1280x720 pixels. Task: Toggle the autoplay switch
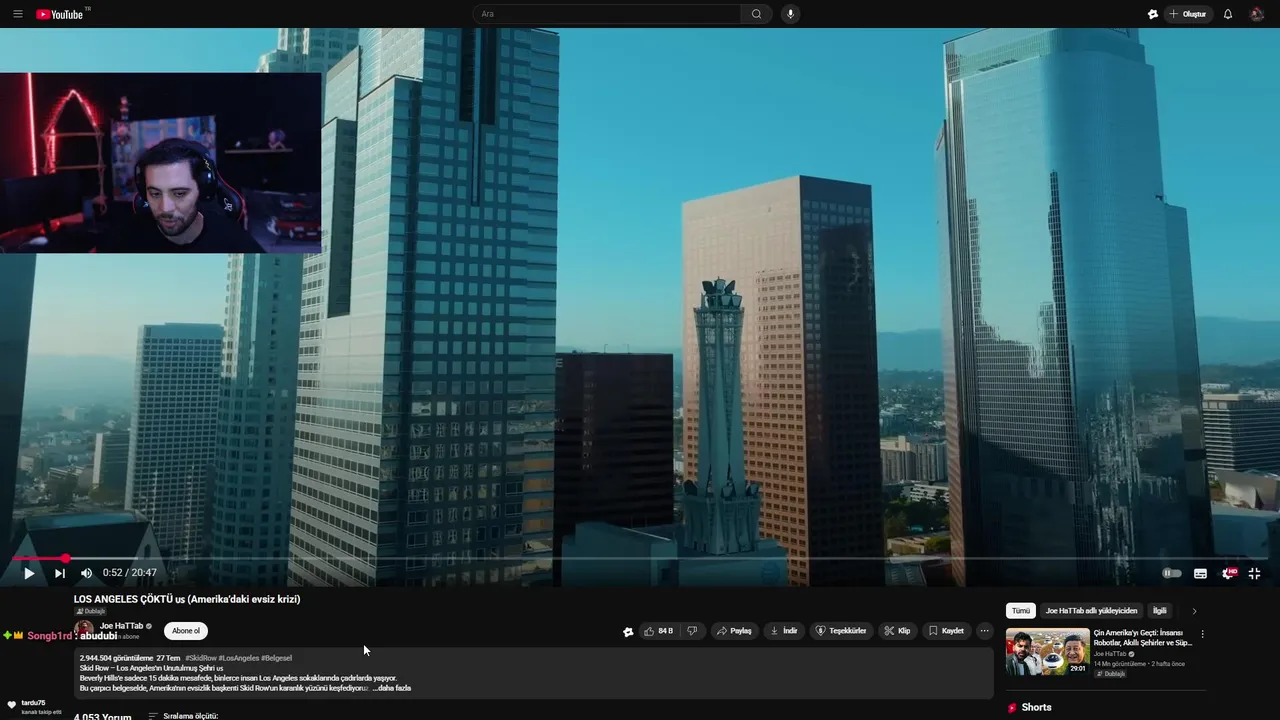1171,573
